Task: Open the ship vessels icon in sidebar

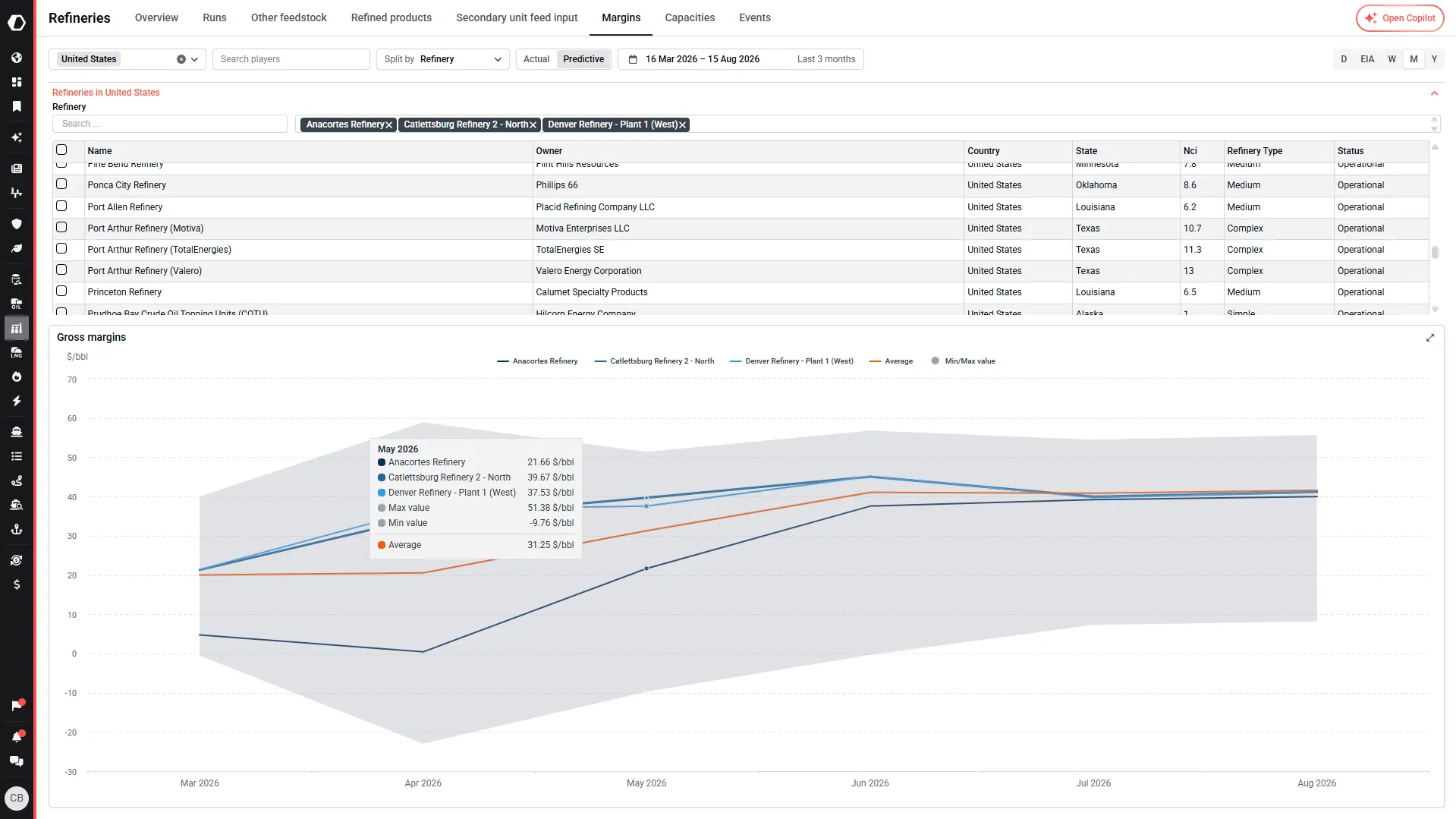Action: pos(17,432)
